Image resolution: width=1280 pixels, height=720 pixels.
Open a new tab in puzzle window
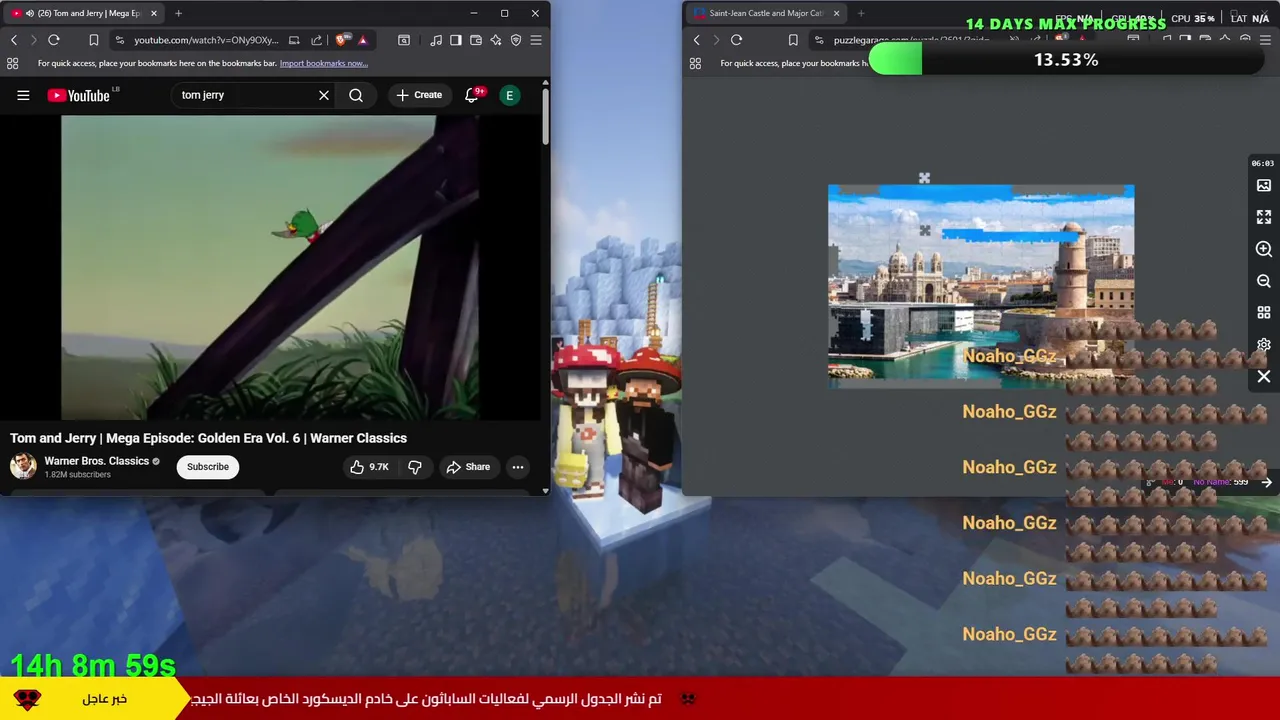(x=861, y=13)
